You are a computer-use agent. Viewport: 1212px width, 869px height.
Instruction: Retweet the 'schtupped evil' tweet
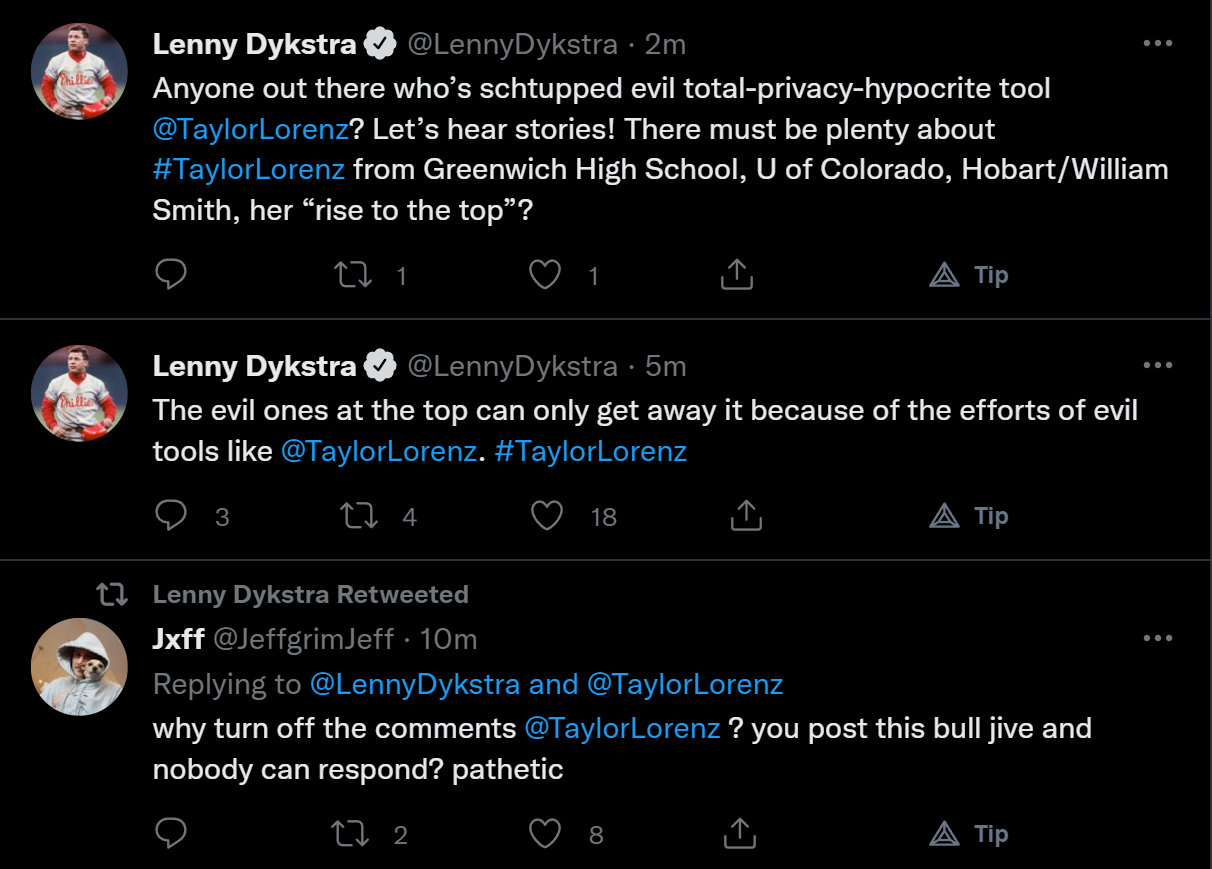click(x=353, y=275)
